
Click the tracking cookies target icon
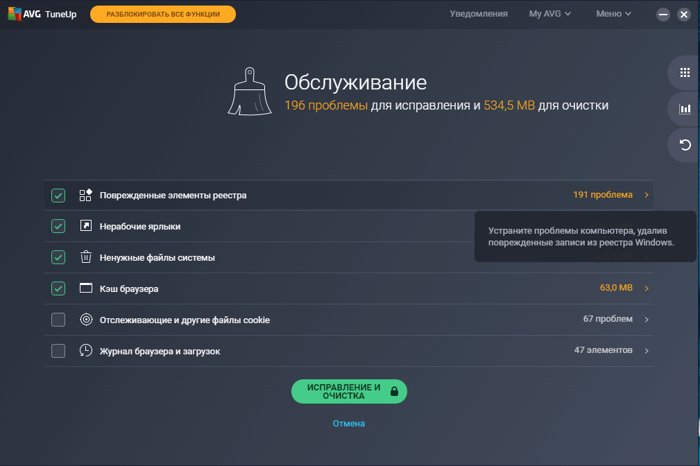(x=86, y=320)
